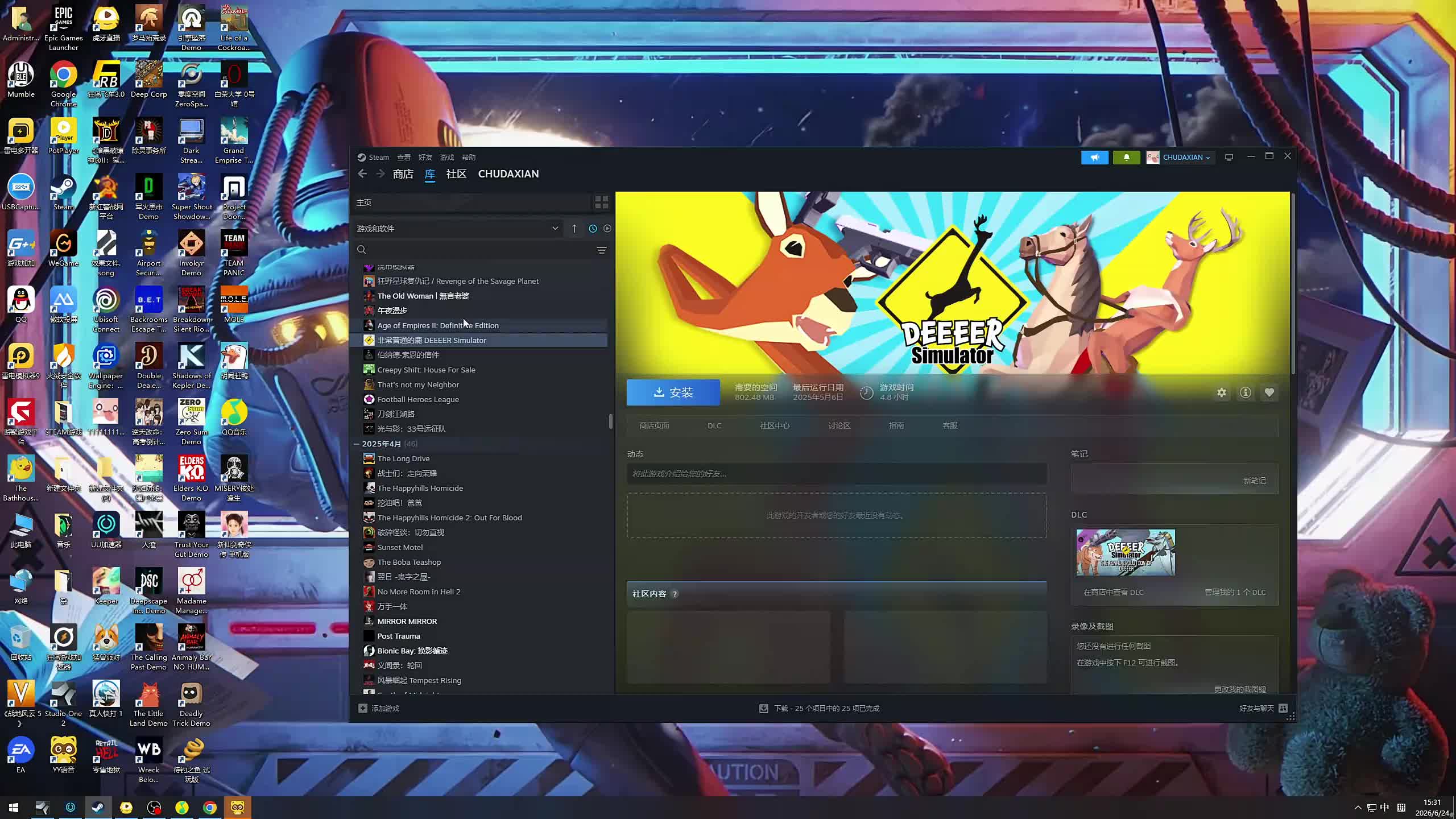
Task: Click the 安装 install button
Action: pos(673,392)
